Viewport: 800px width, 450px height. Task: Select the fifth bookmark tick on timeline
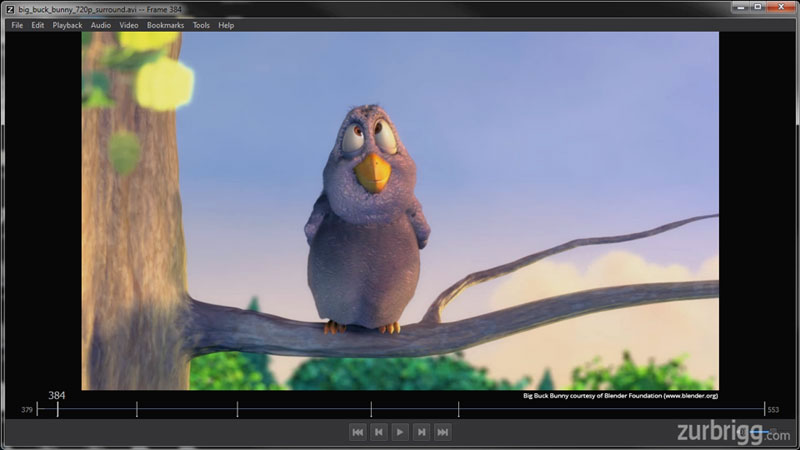point(458,409)
